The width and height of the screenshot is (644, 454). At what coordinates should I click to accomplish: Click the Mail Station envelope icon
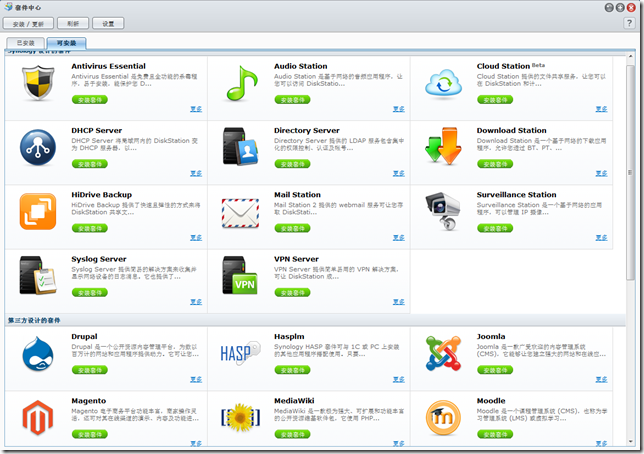tap(240, 213)
